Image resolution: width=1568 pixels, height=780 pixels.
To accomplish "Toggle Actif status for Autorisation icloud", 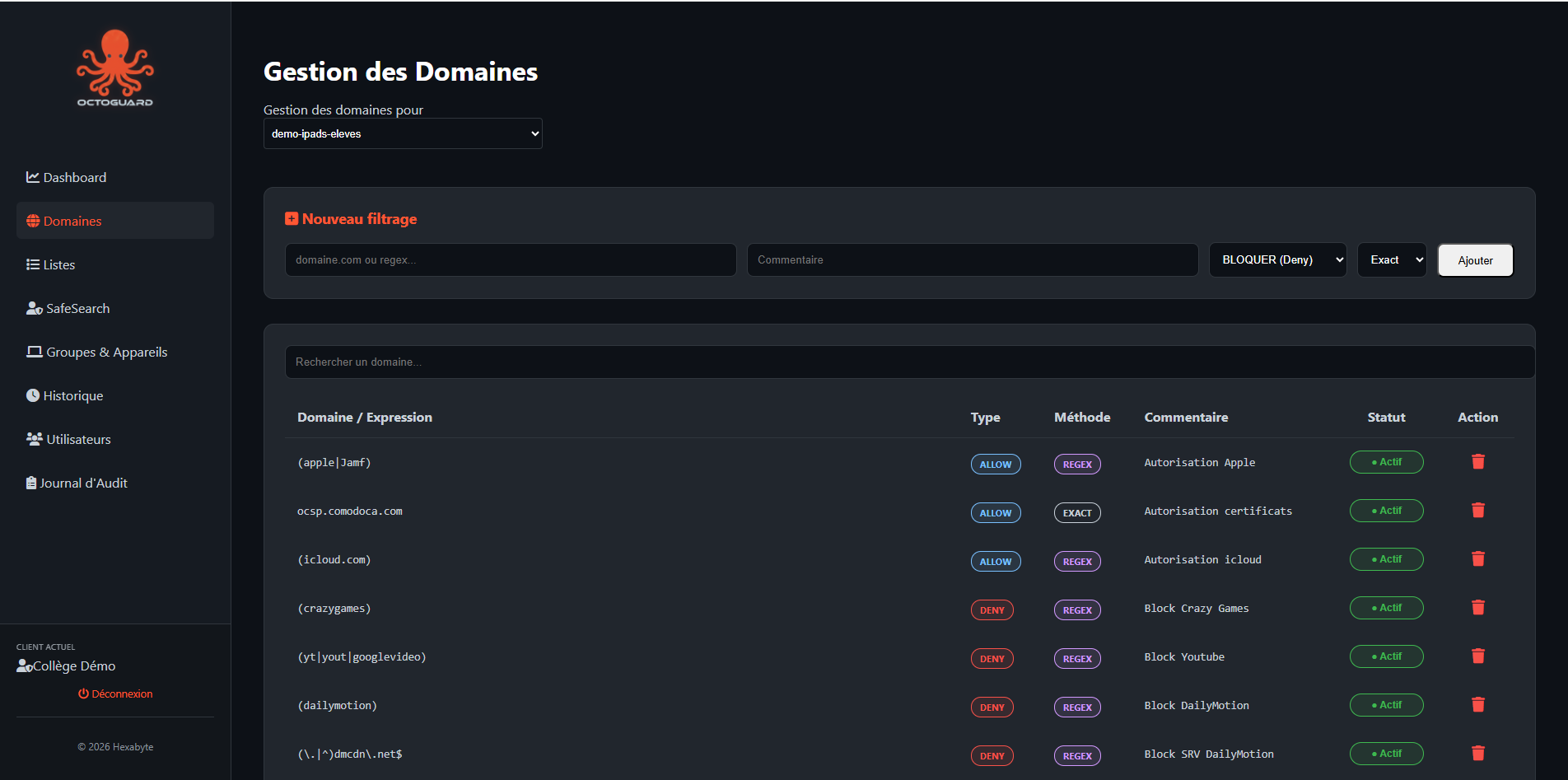I will tap(1387, 559).
